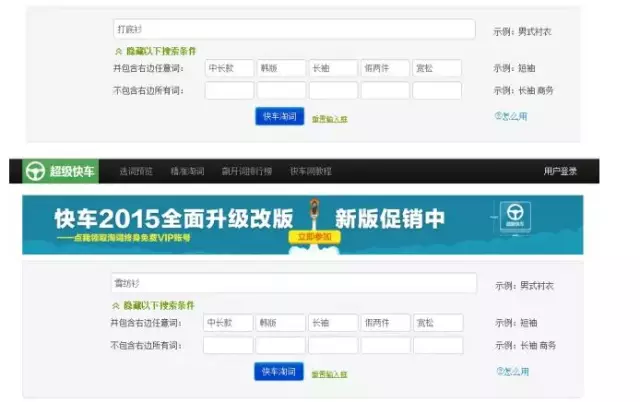Screen dimensions: 640x402
Task: Click the 韩版 include field in 雪纺衫 panel
Action: 280,323
